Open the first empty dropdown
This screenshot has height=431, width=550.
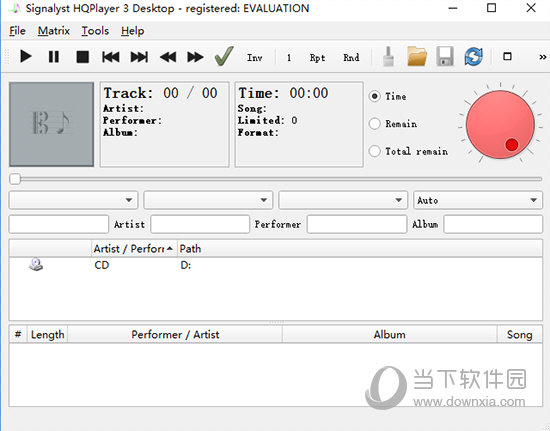coord(73,200)
